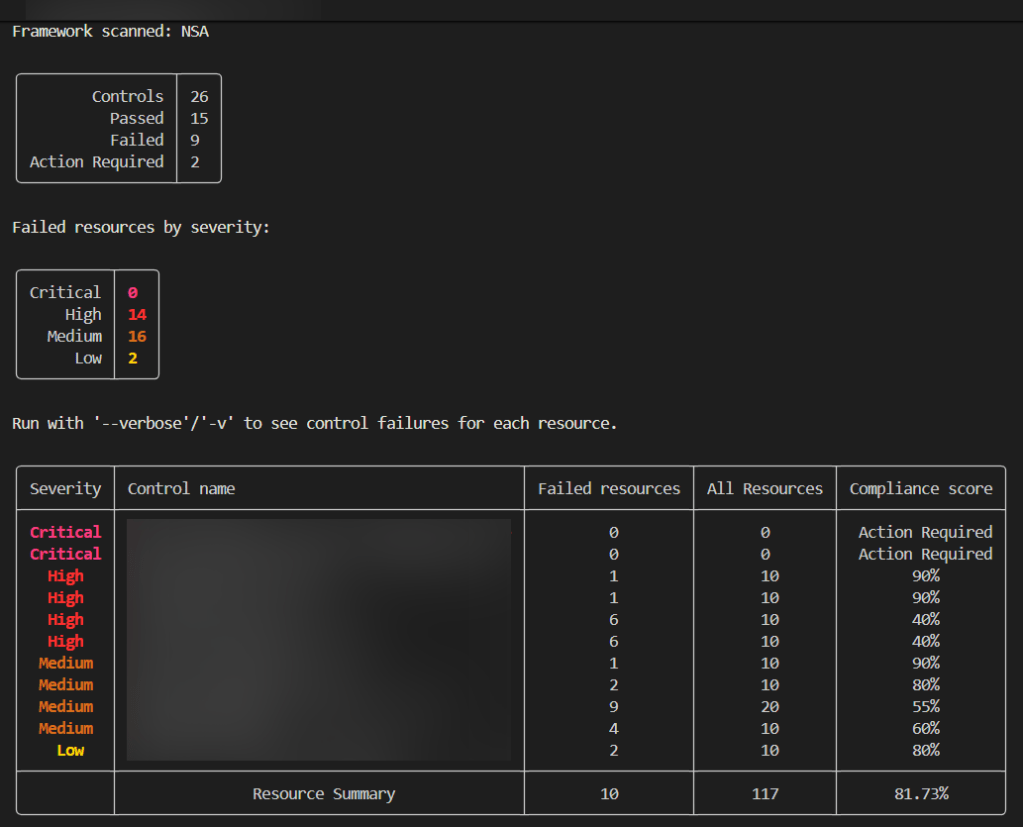1023x827 pixels.
Task: Click the All Resources value 20
Action: point(770,706)
